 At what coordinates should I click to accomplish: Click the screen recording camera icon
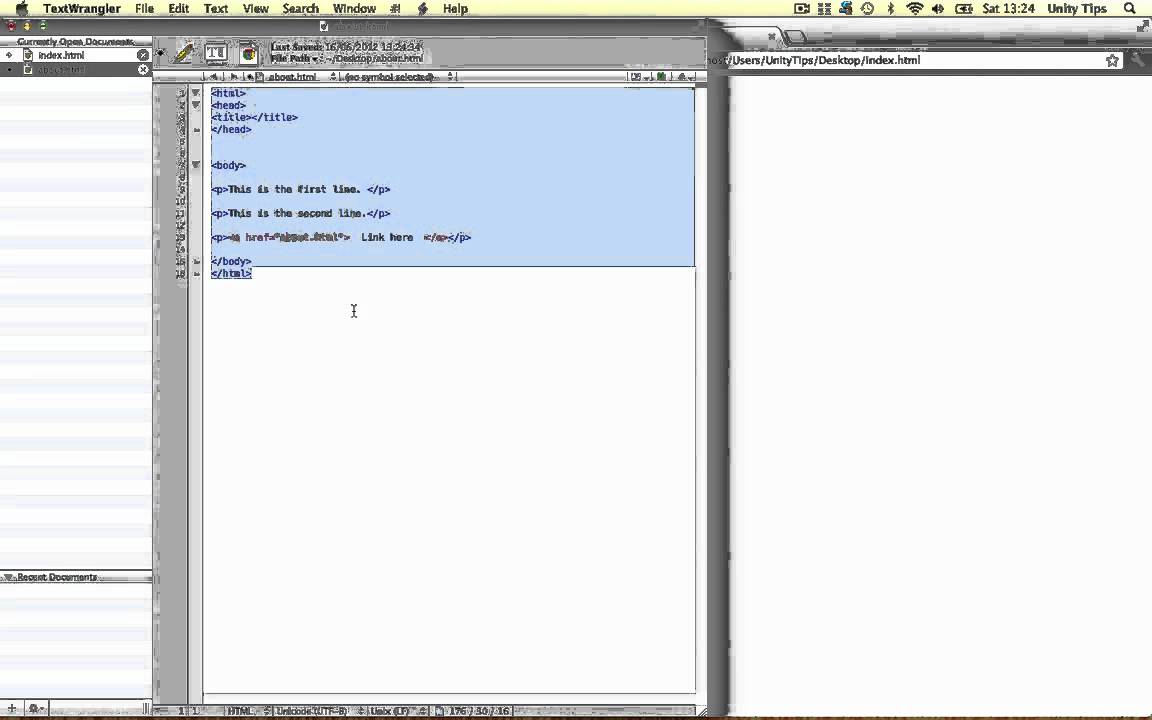[x=802, y=9]
